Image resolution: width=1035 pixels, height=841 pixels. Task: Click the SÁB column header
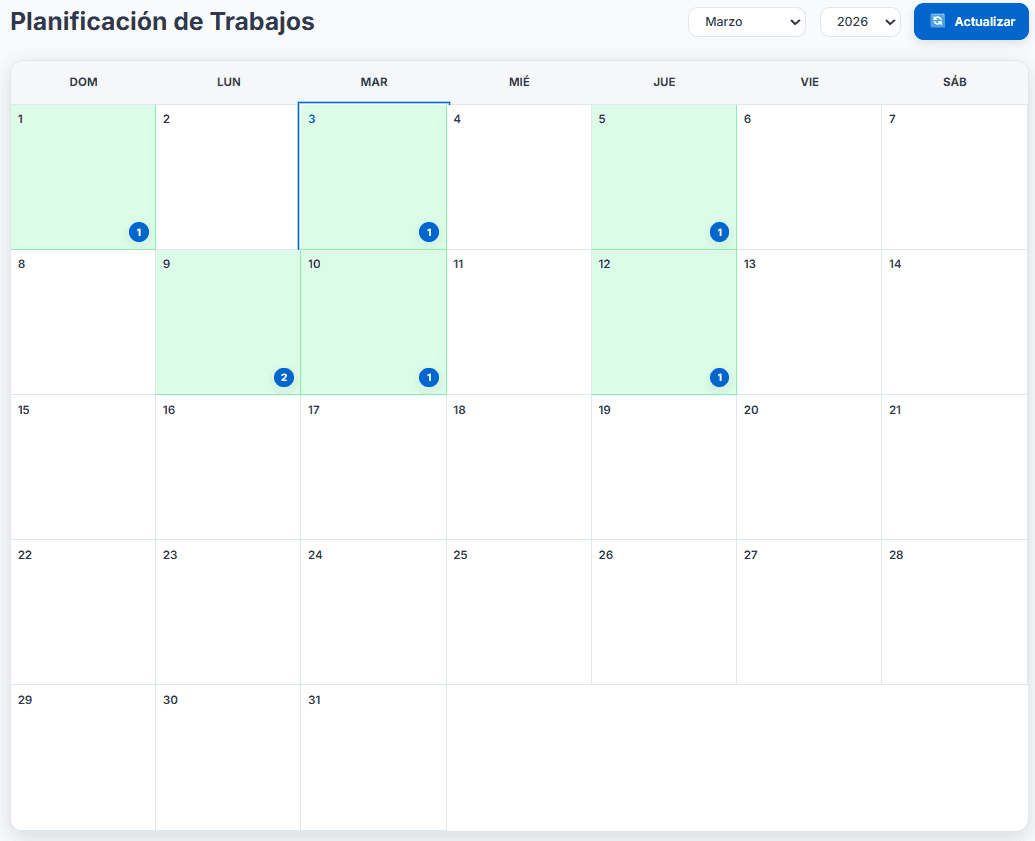point(954,82)
